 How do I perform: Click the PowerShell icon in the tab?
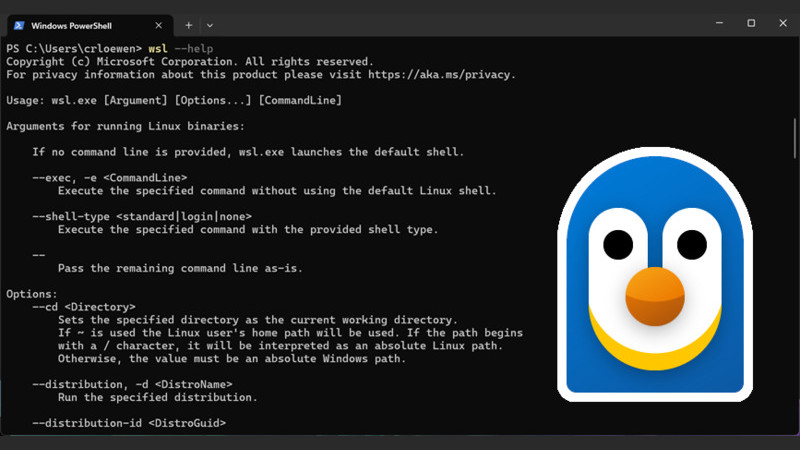tap(19, 26)
